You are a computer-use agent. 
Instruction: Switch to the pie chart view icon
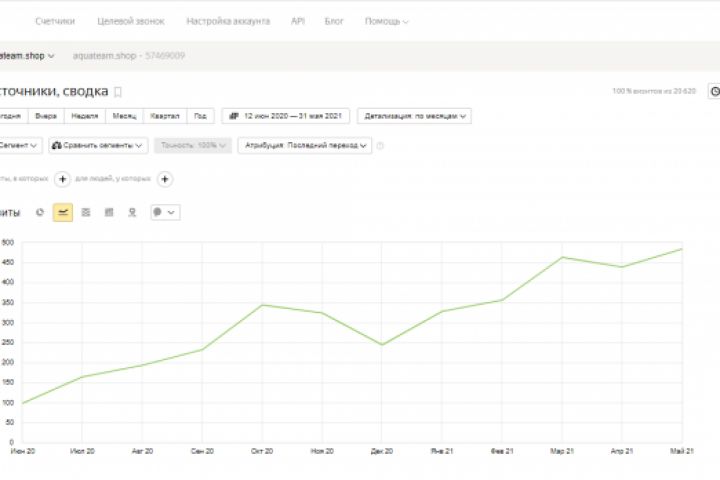40,212
